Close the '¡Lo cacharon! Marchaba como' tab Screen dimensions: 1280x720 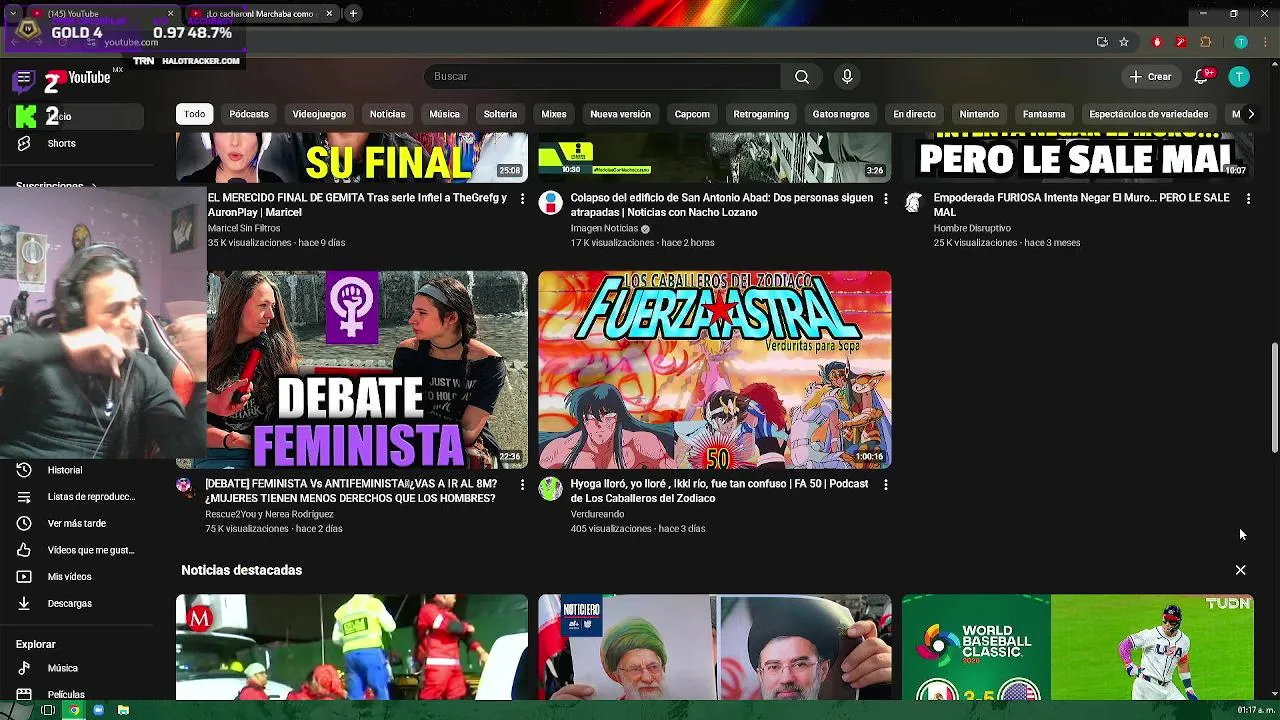(x=329, y=14)
